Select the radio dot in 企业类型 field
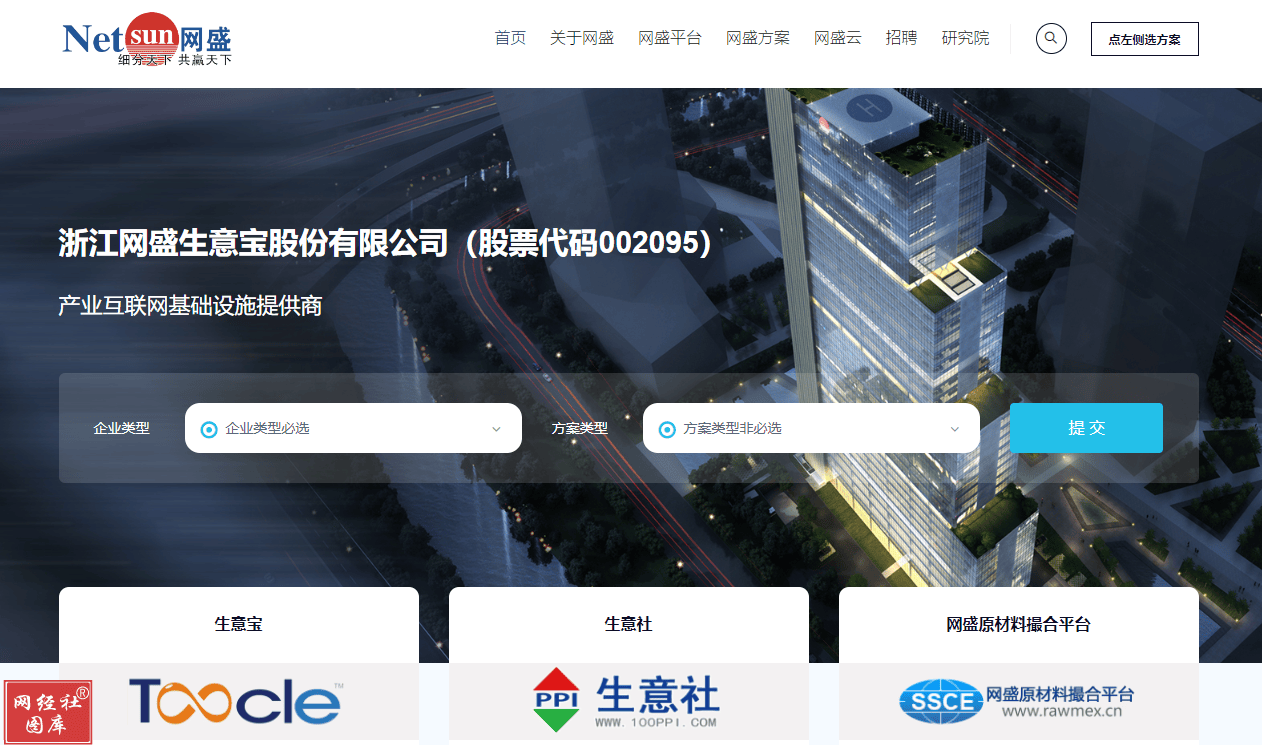This screenshot has width=1262, height=745. 209,429
